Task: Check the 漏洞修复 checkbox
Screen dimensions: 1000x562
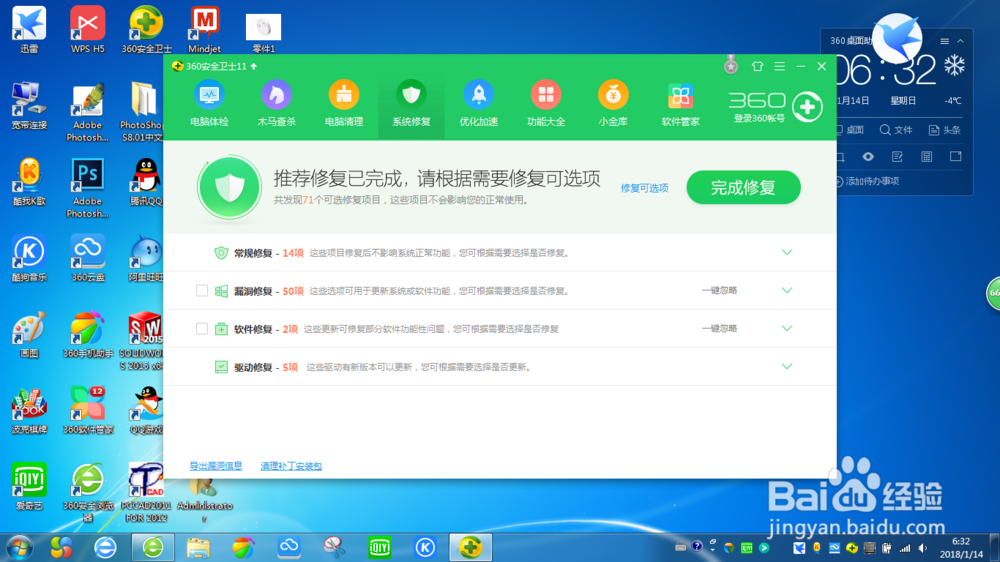Action: click(202, 291)
